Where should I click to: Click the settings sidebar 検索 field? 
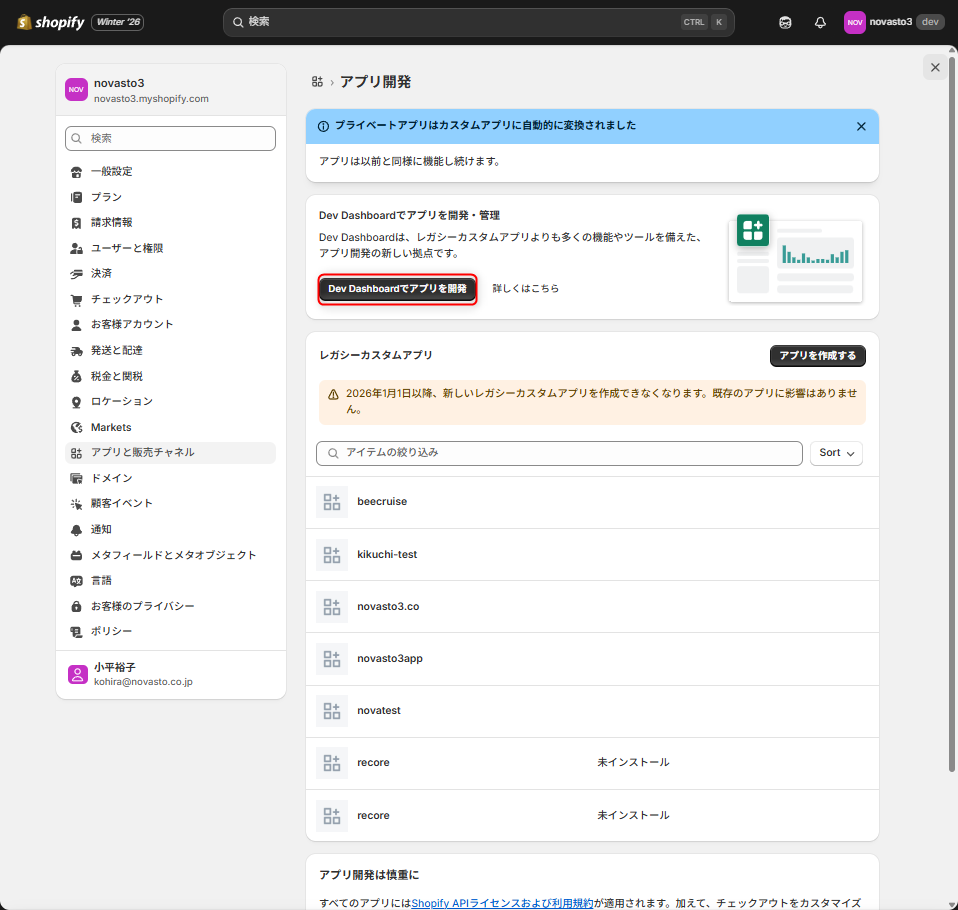pyautogui.click(x=170, y=138)
